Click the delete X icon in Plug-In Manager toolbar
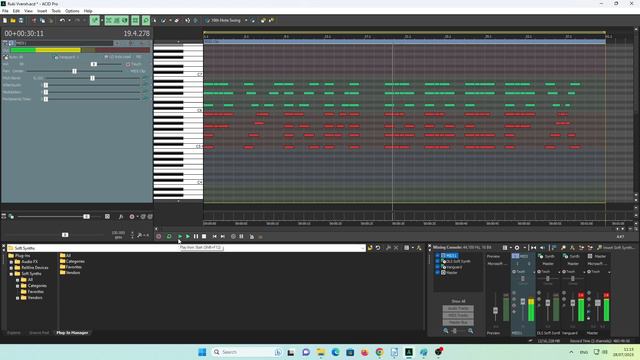 coord(396,248)
